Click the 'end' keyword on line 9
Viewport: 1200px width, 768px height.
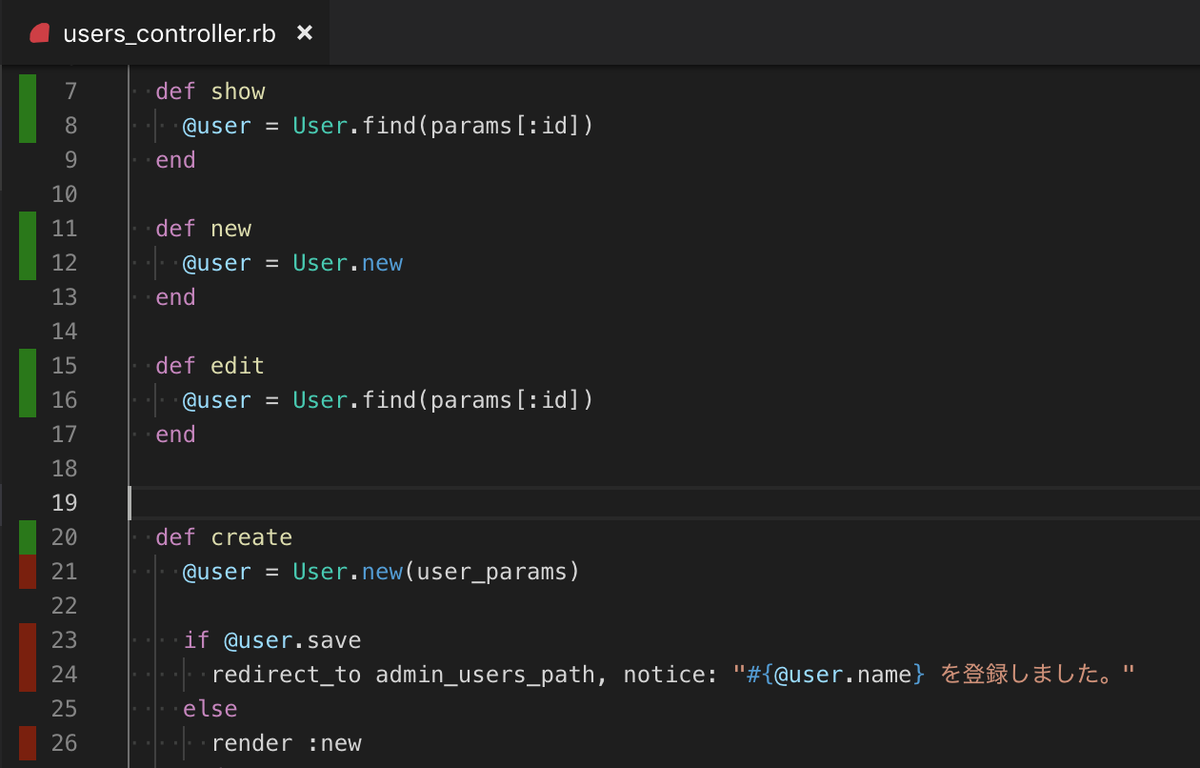pyautogui.click(x=176, y=160)
